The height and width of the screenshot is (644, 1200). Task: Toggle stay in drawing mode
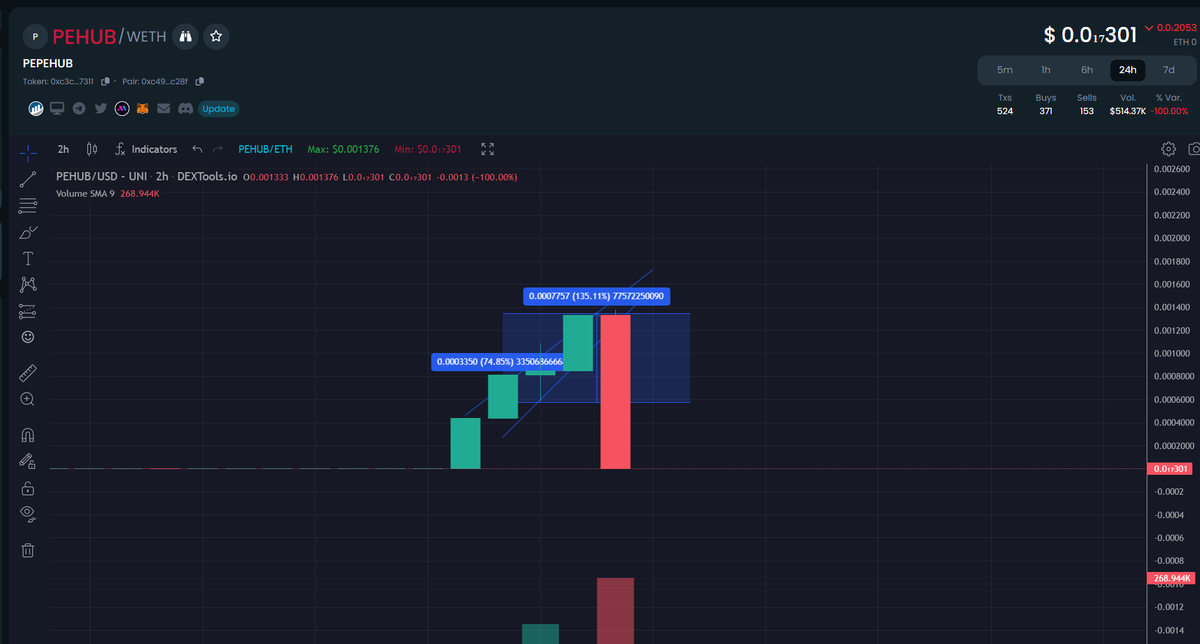pos(28,461)
